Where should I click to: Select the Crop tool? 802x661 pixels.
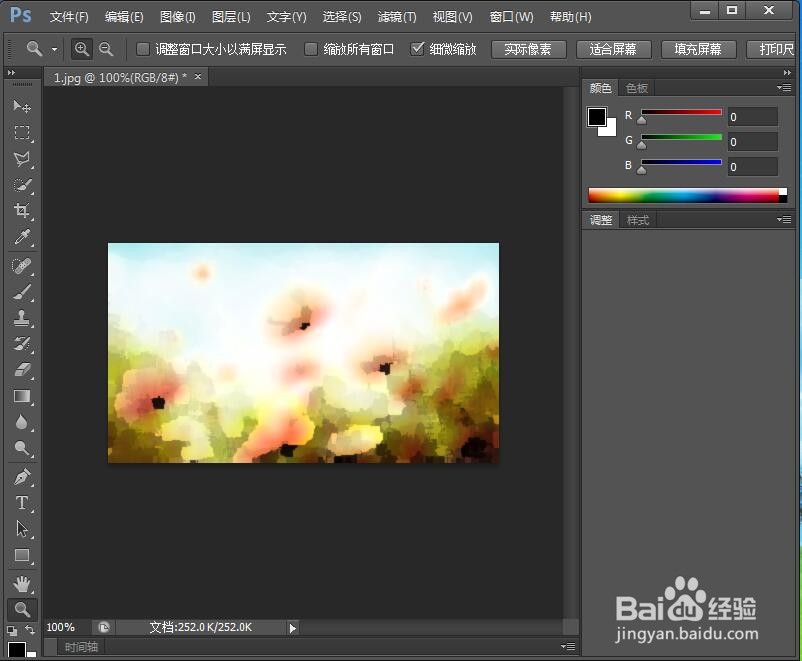point(21,211)
